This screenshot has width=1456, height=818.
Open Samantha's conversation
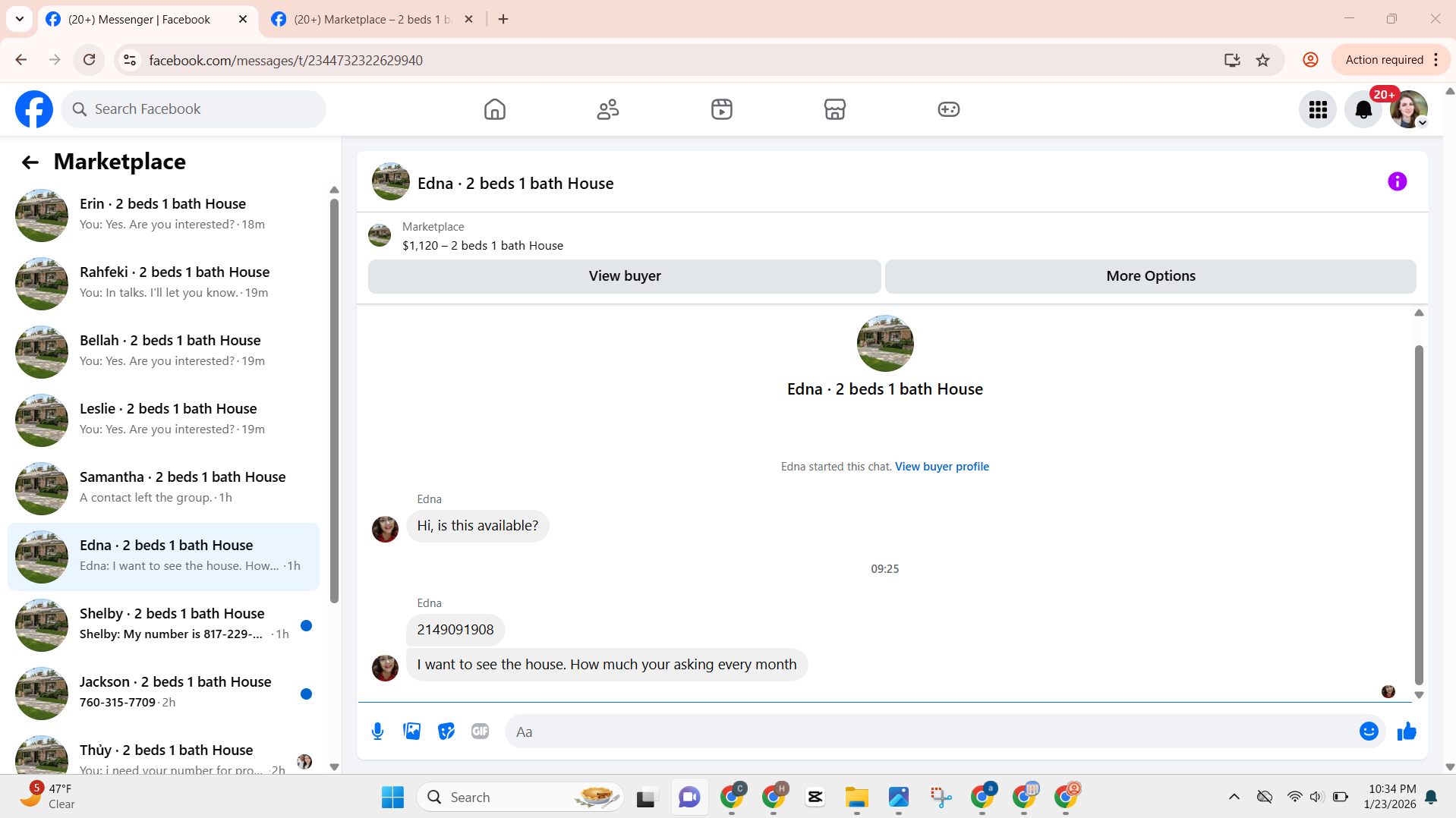[163, 489]
